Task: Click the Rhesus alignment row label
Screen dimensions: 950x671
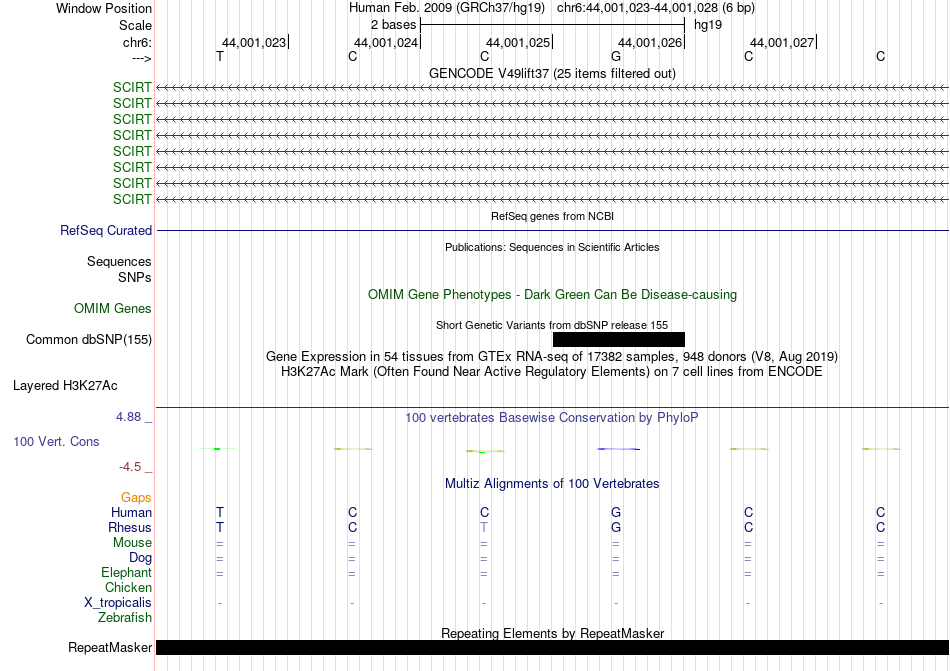Action: click(130, 527)
